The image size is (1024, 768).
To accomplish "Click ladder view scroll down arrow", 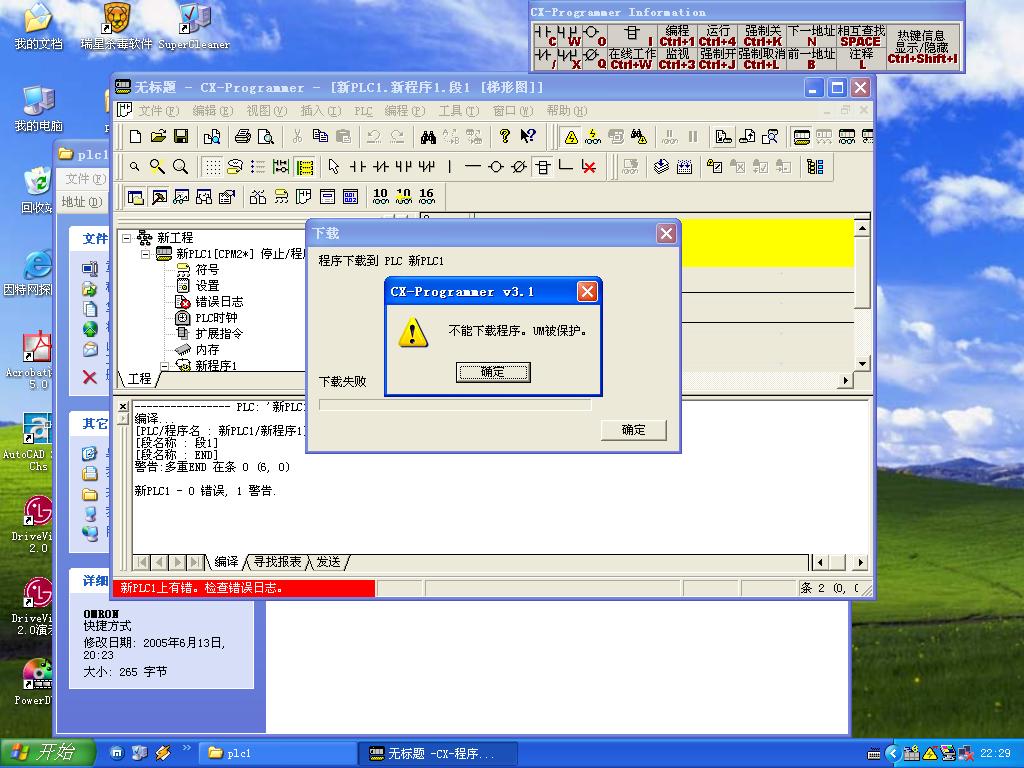I will [x=862, y=364].
